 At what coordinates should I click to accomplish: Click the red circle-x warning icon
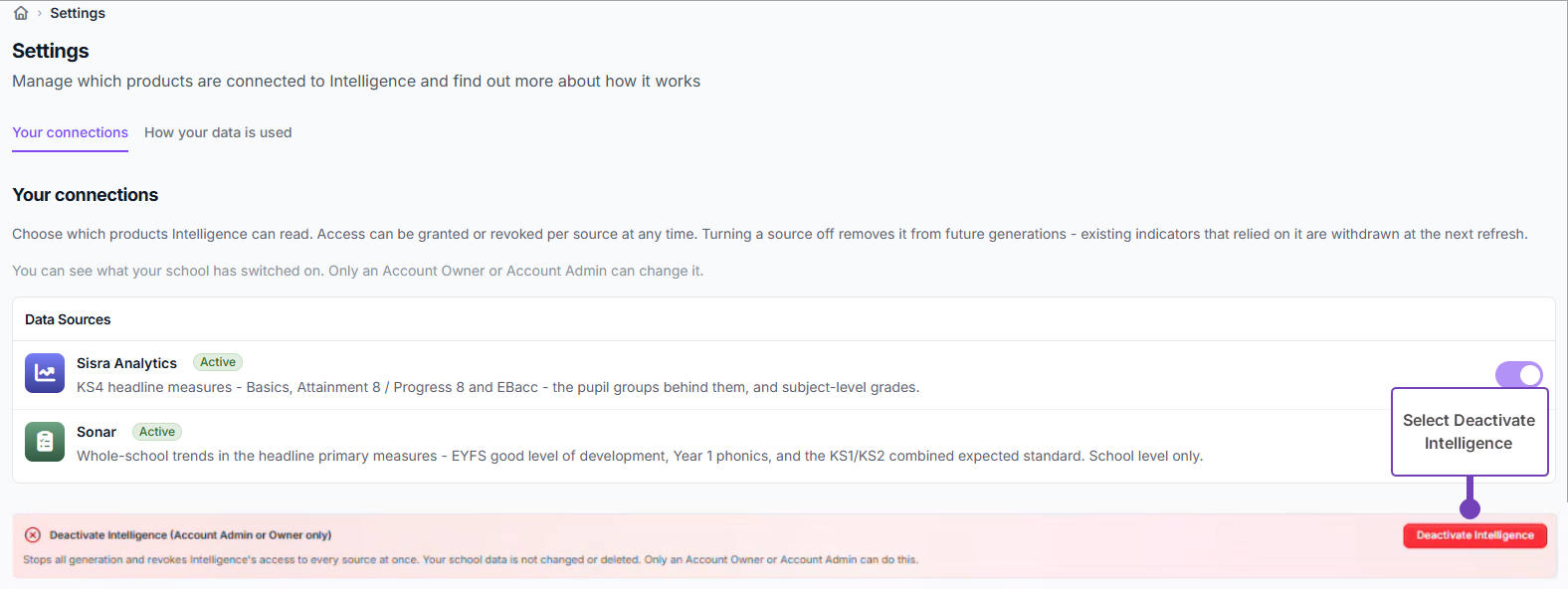[x=33, y=535]
